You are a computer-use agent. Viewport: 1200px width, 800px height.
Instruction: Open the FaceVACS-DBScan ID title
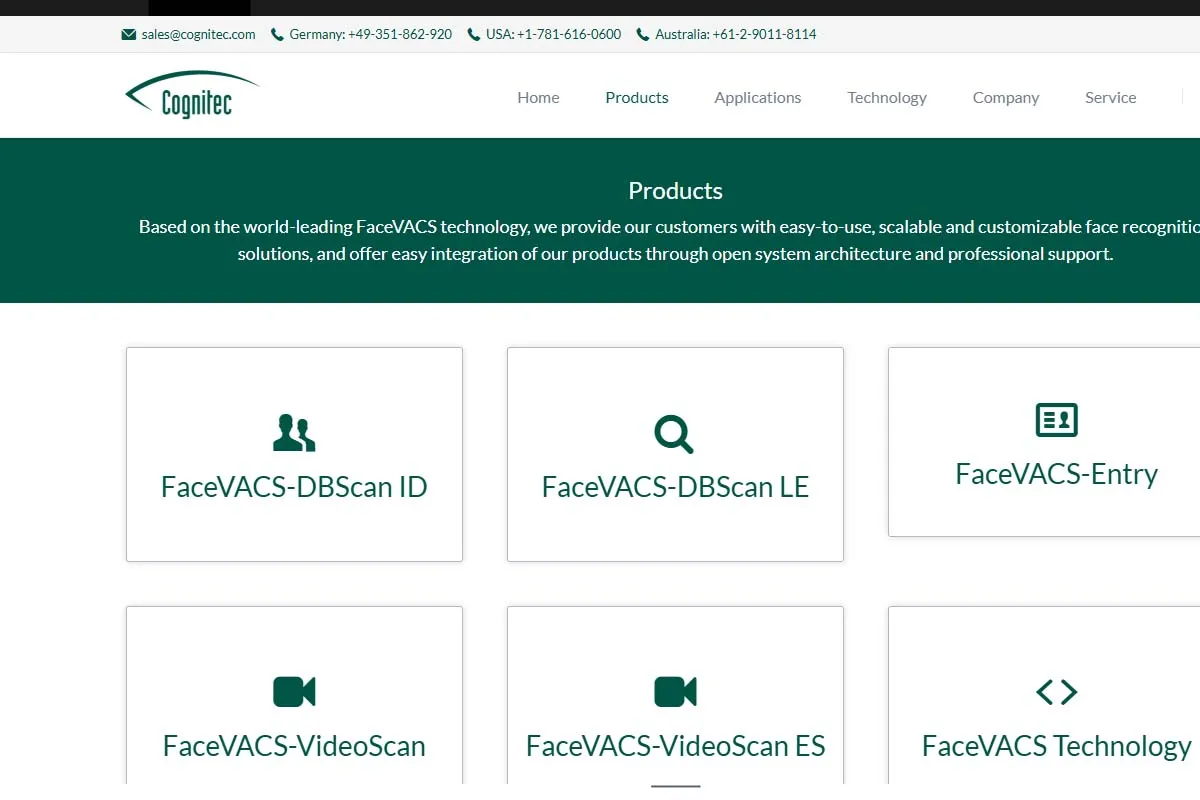tap(294, 487)
